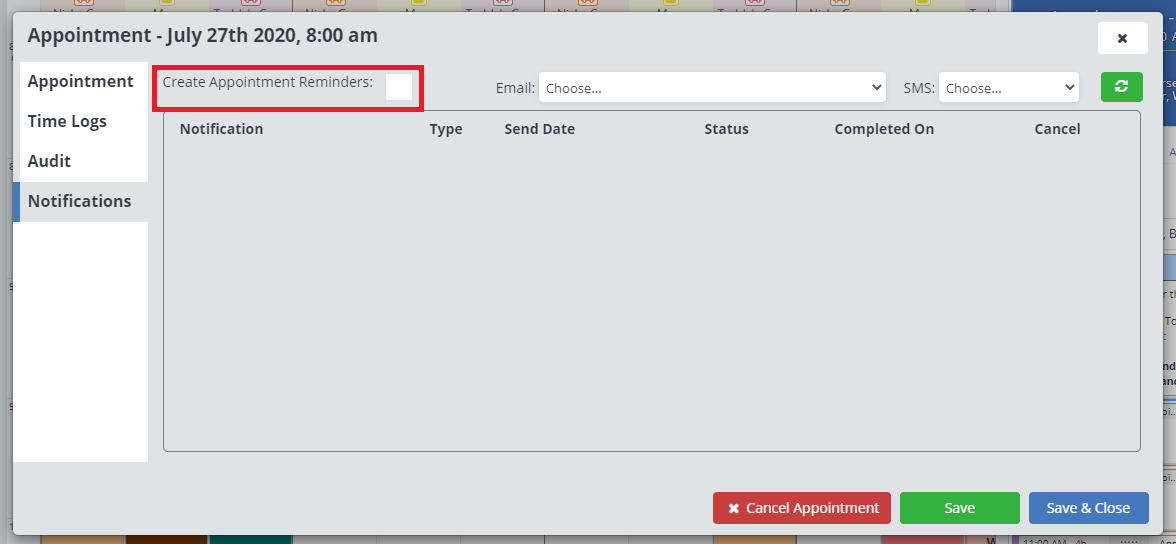Click the green Save button

coord(959,508)
